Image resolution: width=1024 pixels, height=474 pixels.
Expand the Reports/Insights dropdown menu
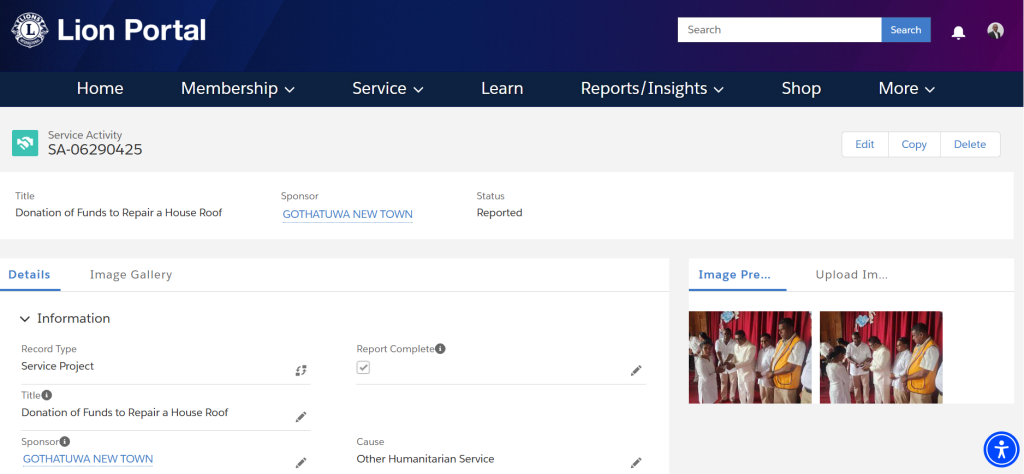coord(652,89)
